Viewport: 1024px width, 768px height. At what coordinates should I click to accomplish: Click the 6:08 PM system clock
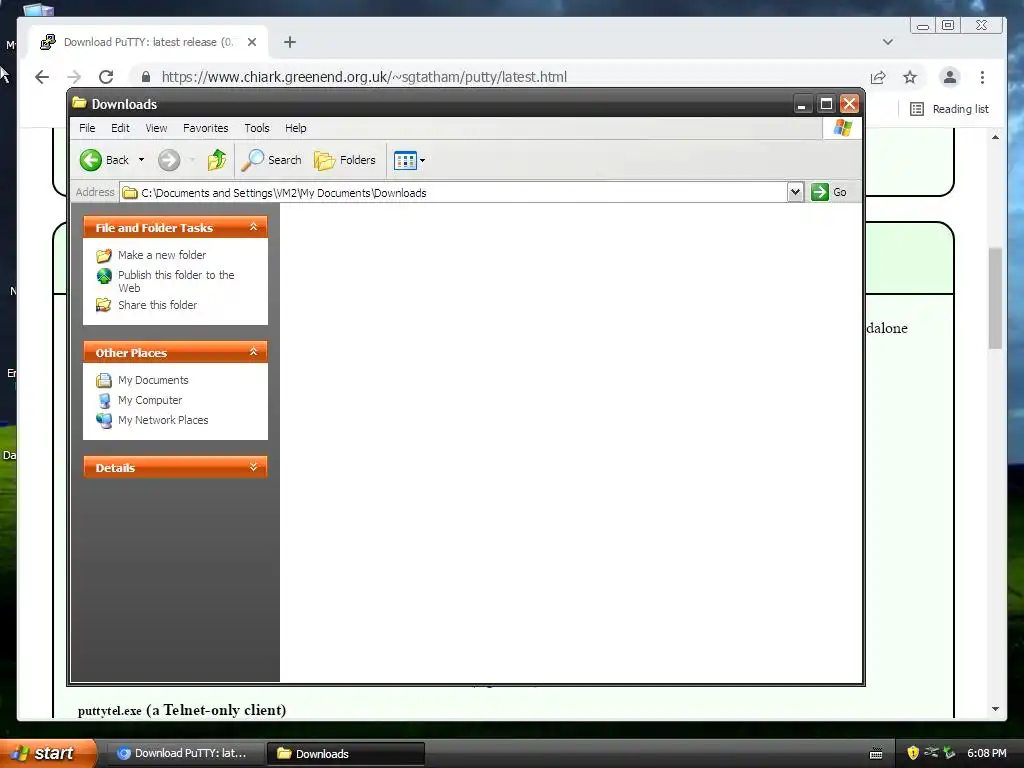click(x=987, y=754)
